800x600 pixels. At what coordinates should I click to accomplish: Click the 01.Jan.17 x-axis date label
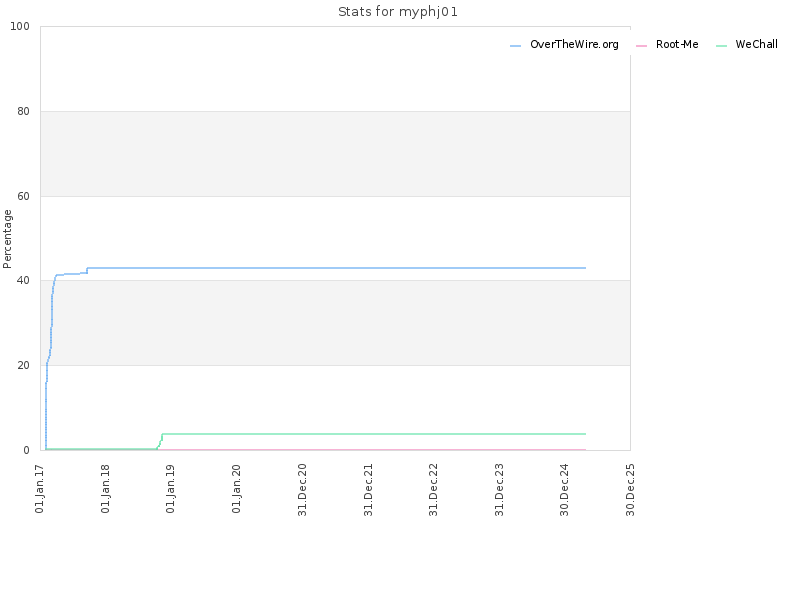point(40,489)
